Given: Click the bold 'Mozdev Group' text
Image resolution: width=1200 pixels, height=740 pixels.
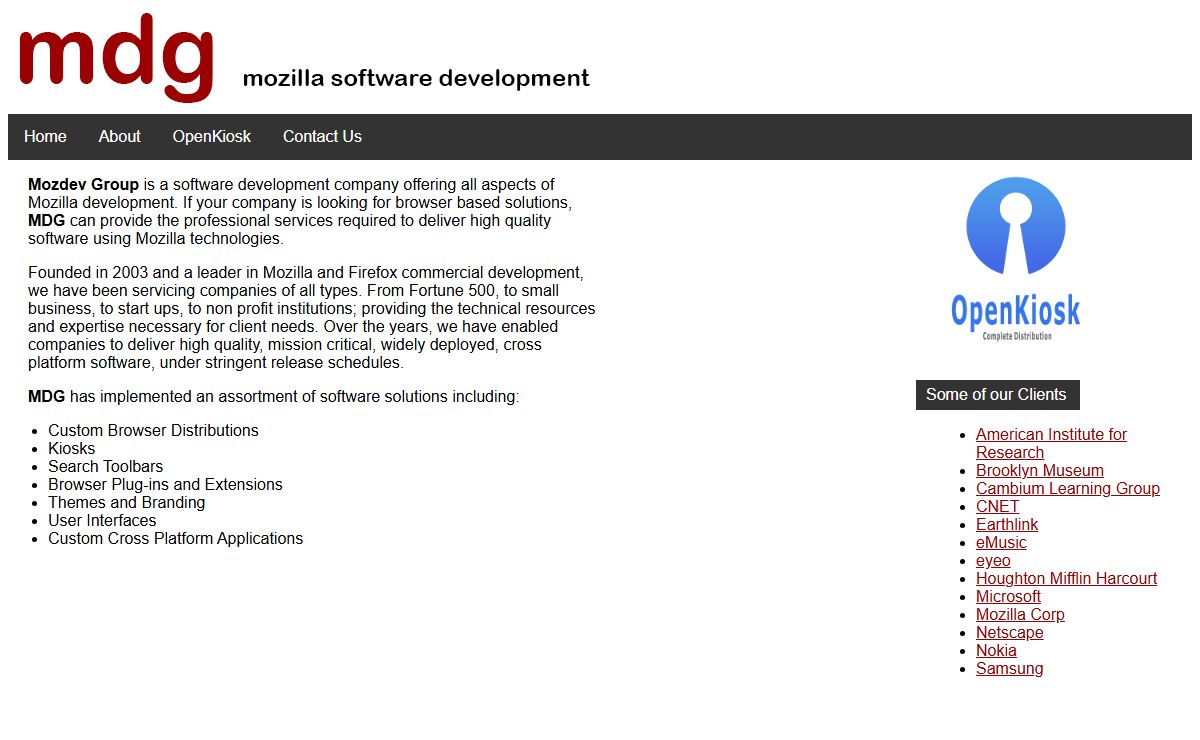Looking at the screenshot, I should coord(83,184).
